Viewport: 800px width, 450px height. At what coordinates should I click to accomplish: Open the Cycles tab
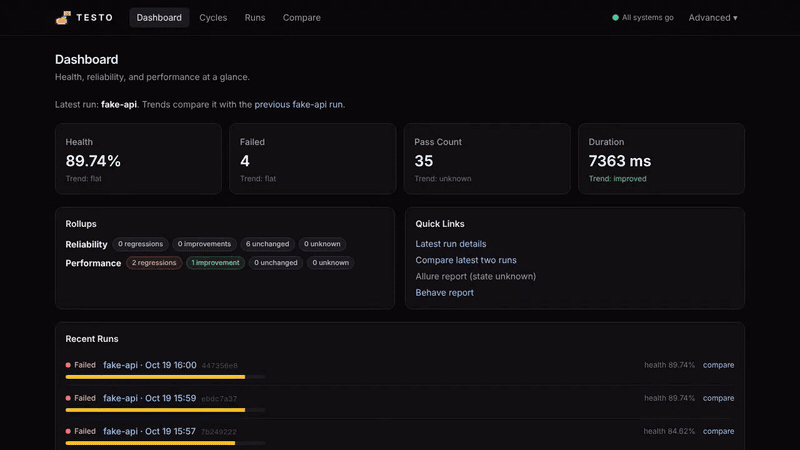[x=213, y=17]
